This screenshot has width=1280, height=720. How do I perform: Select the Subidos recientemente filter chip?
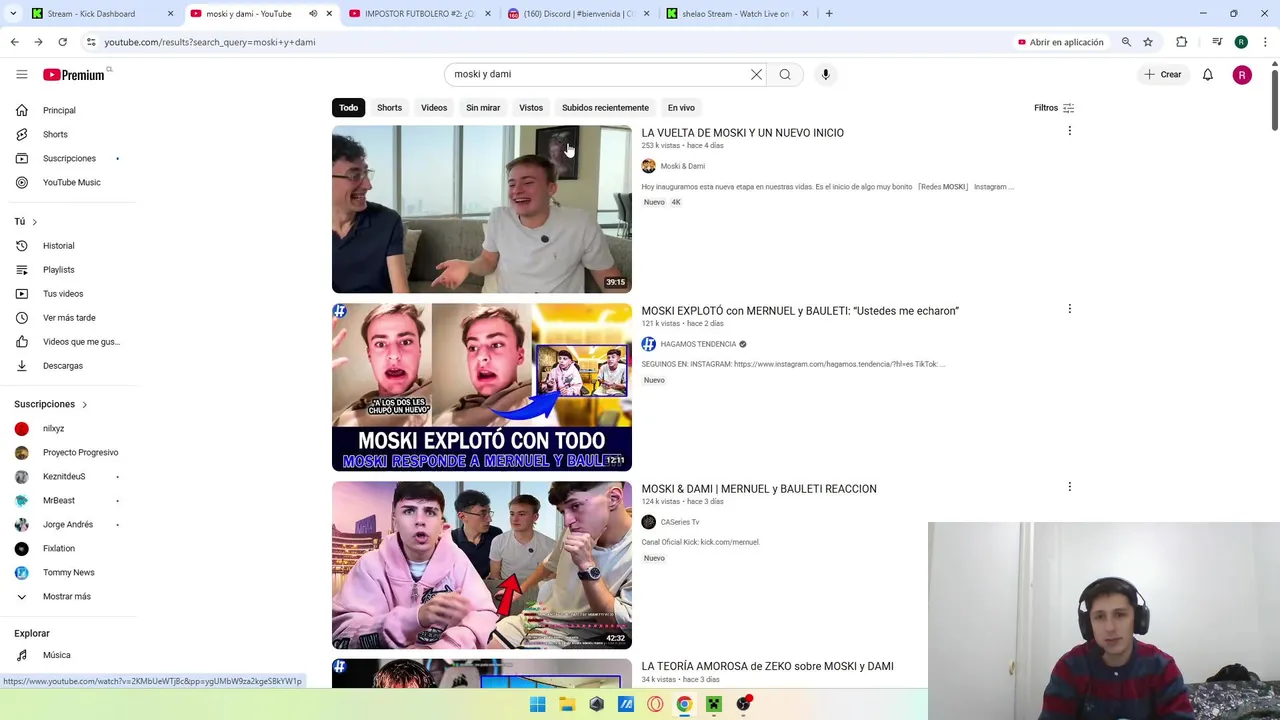(x=605, y=108)
